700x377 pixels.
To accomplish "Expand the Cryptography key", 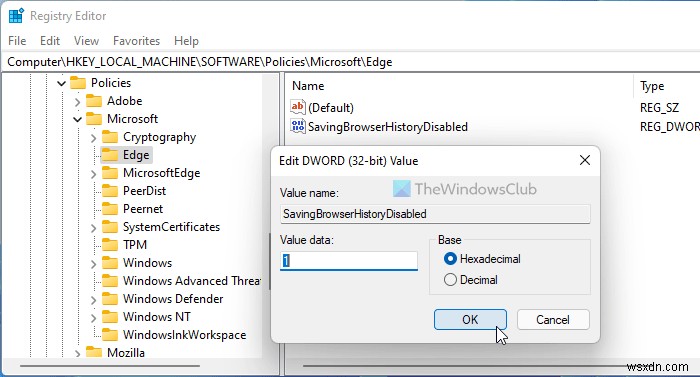I will (x=94, y=138).
